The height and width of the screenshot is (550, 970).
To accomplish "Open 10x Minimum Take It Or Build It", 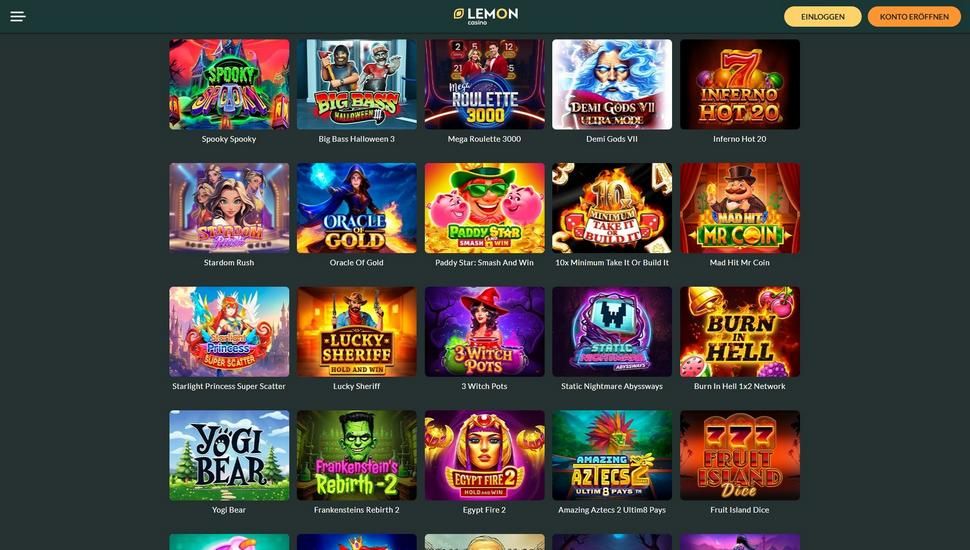I will pyautogui.click(x=612, y=208).
